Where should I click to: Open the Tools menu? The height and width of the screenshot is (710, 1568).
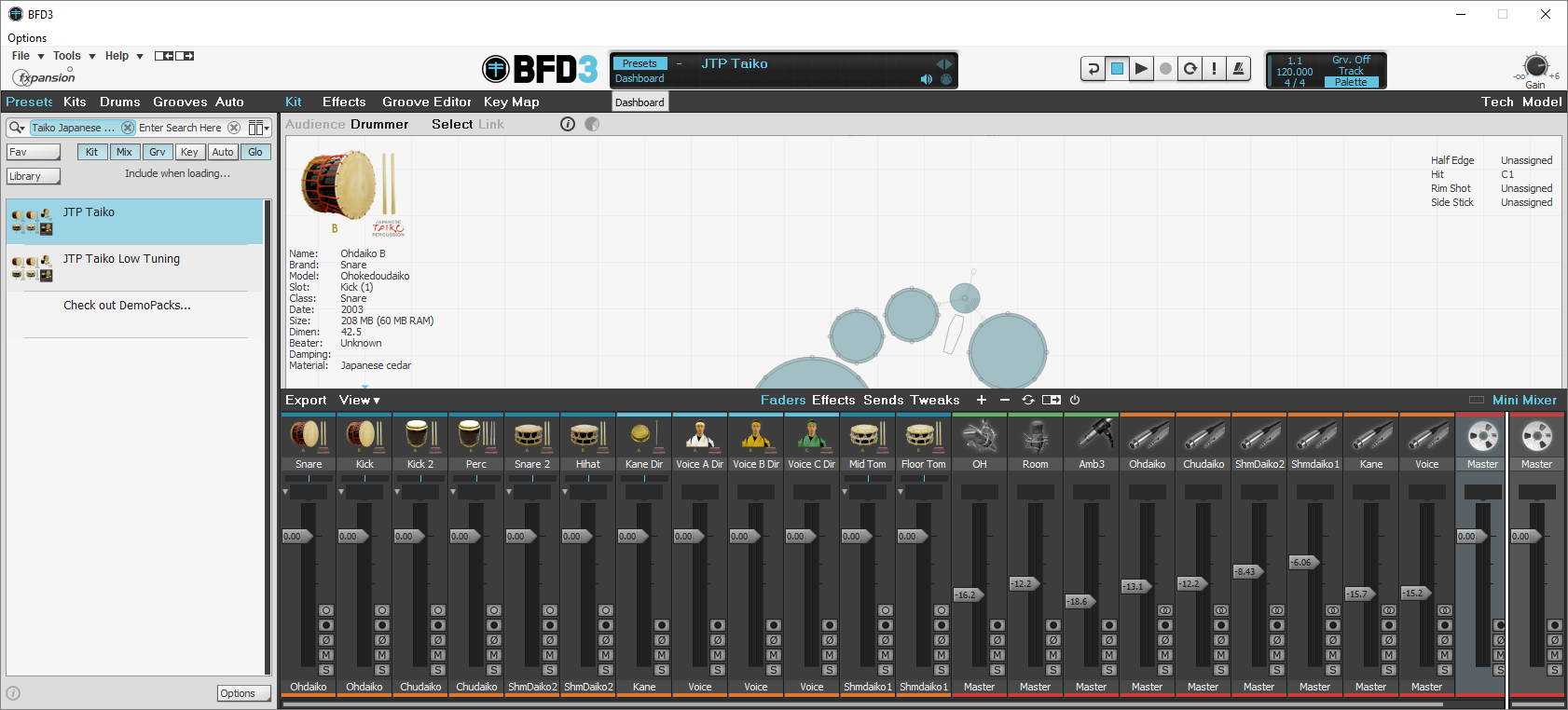click(75, 56)
